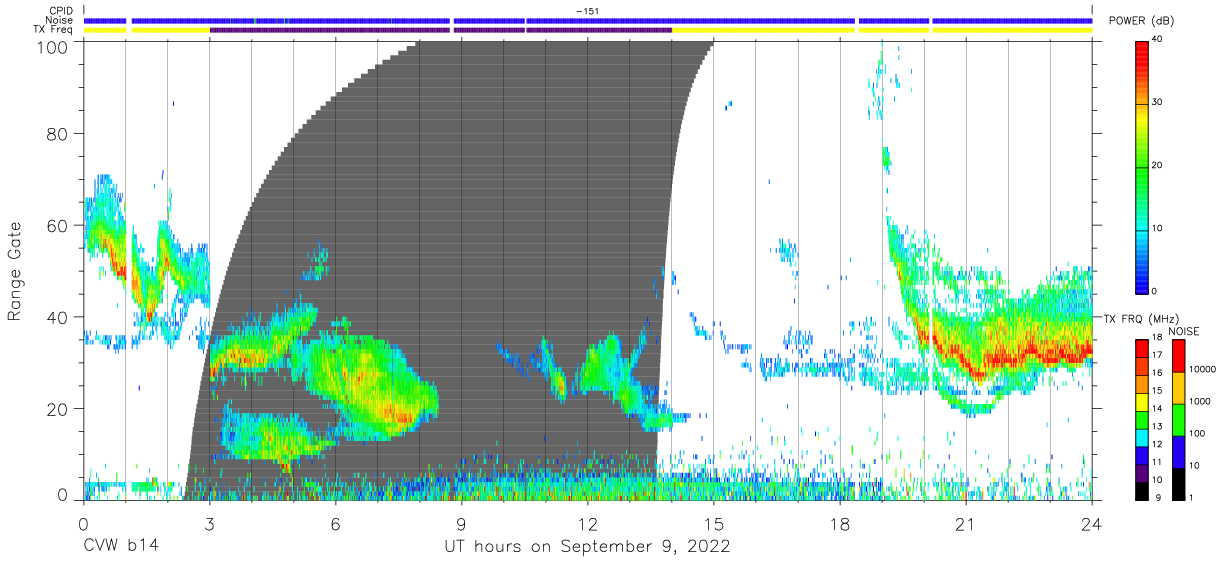Click the purple segment of the TX FRQ legend
This screenshot has height=567, width=1228.
(x=1143, y=473)
